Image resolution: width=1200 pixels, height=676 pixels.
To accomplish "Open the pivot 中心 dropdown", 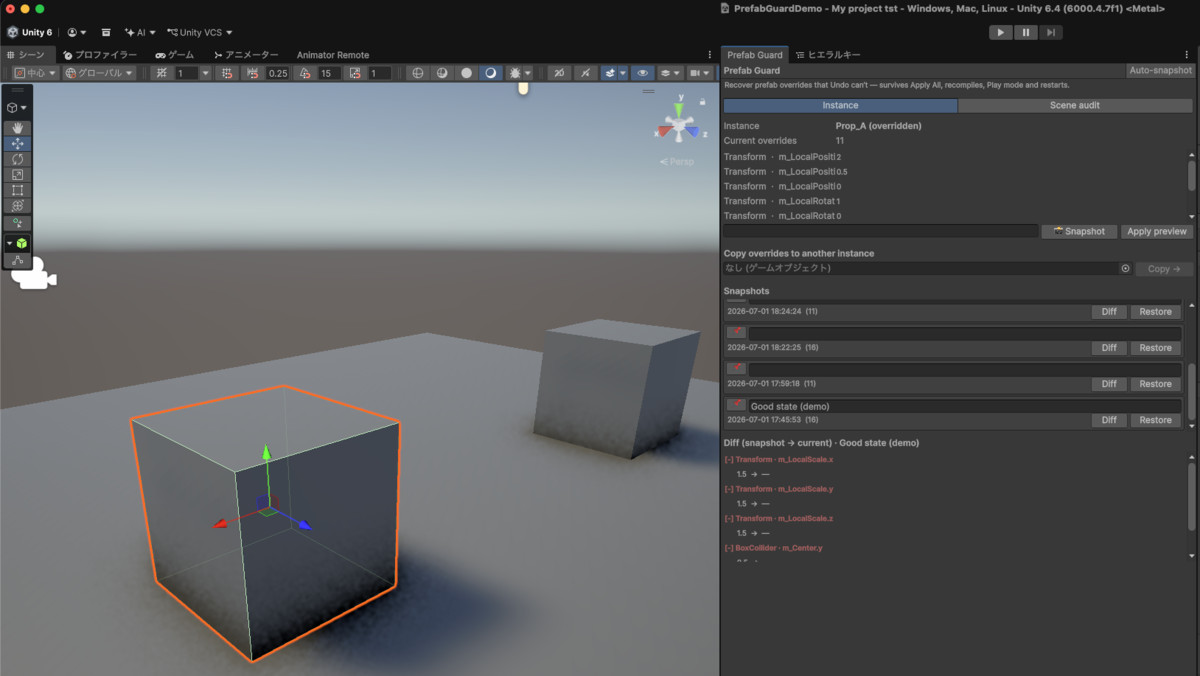I will pos(35,73).
